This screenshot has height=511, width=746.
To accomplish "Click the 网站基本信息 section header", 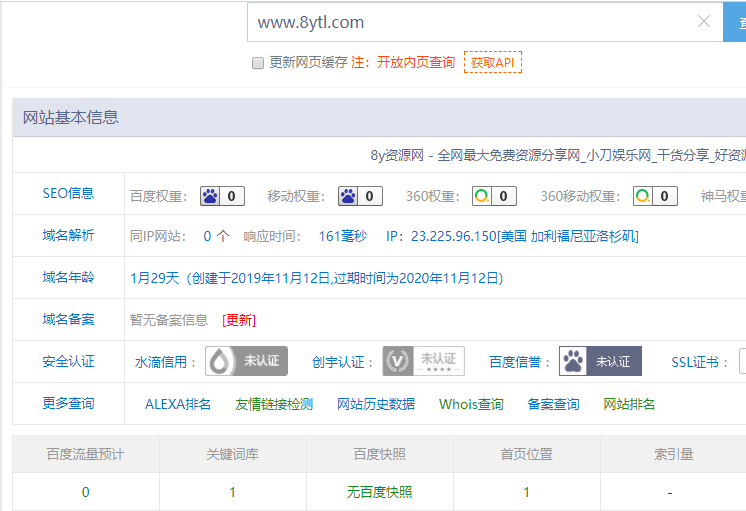I will click(70, 117).
